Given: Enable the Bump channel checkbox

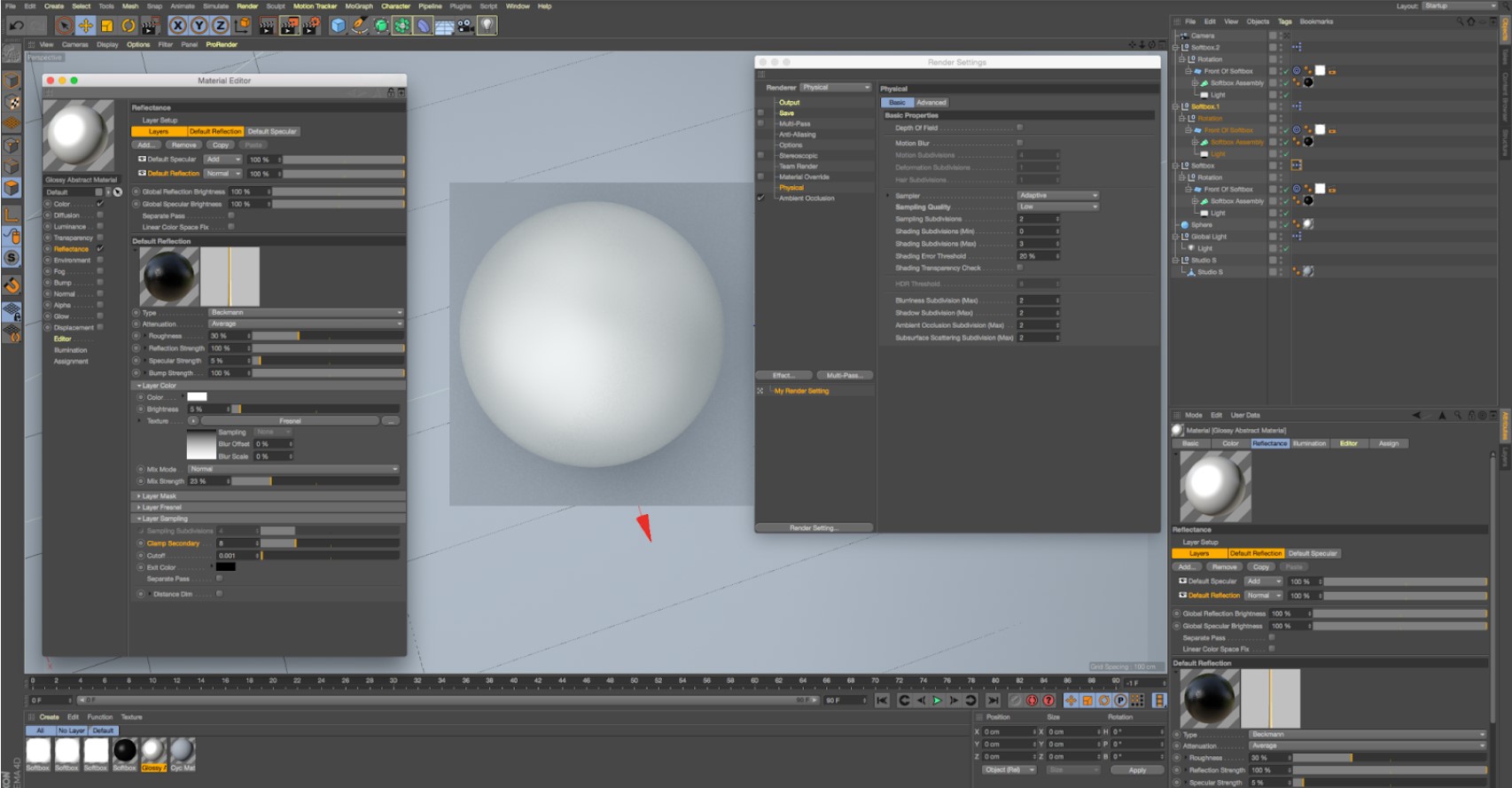Looking at the screenshot, I should [x=100, y=282].
